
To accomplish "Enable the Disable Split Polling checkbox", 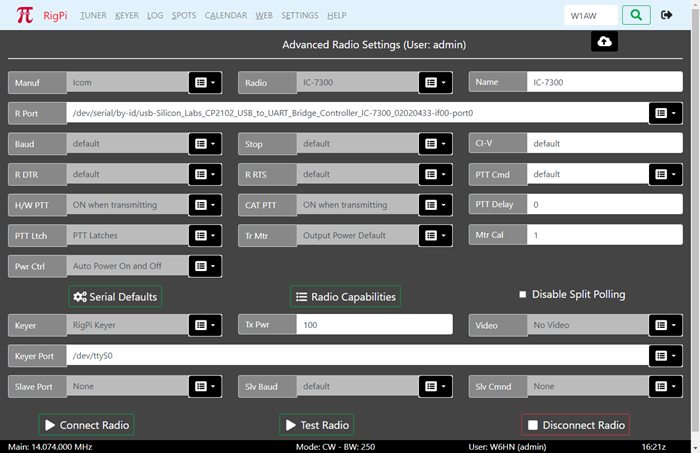I will click(x=522, y=295).
